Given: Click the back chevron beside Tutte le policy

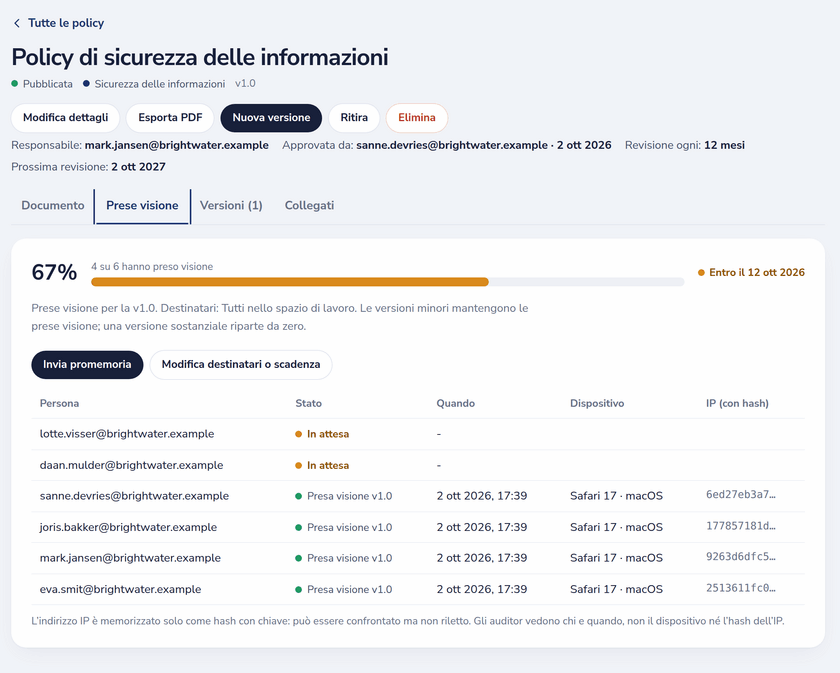Looking at the screenshot, I should 17,23.
